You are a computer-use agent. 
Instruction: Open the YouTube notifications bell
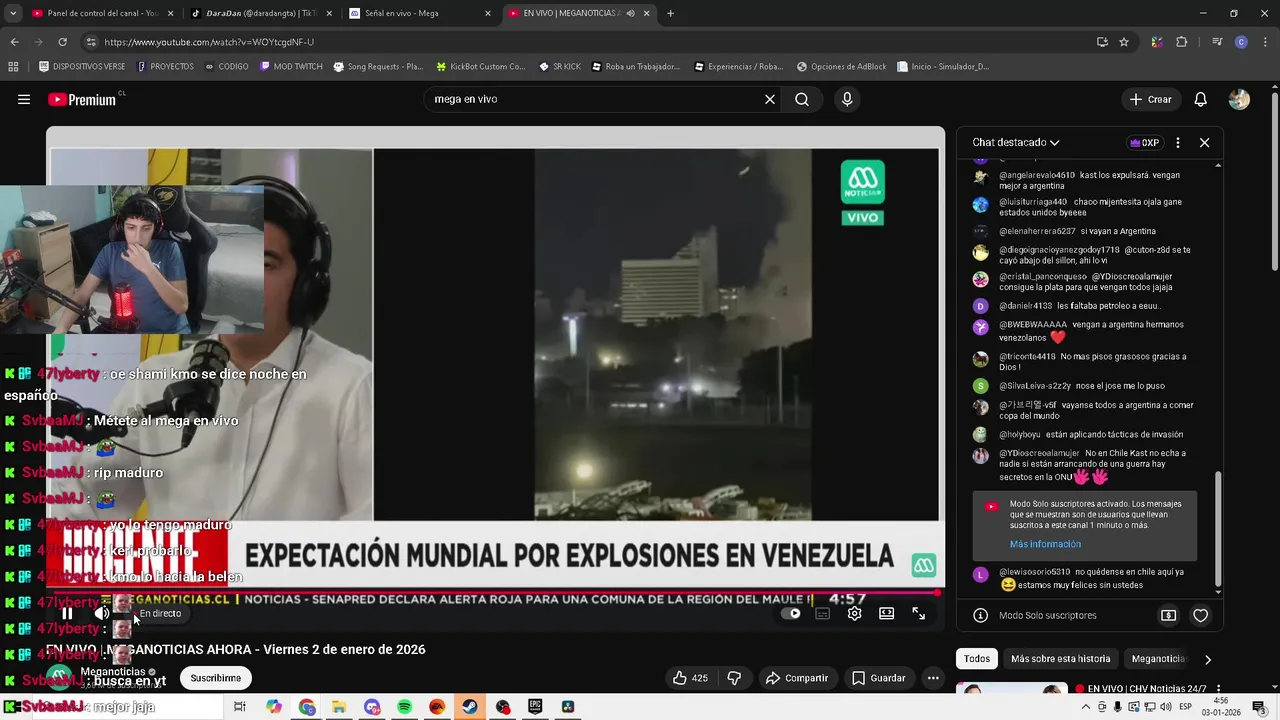(1201, 99)
